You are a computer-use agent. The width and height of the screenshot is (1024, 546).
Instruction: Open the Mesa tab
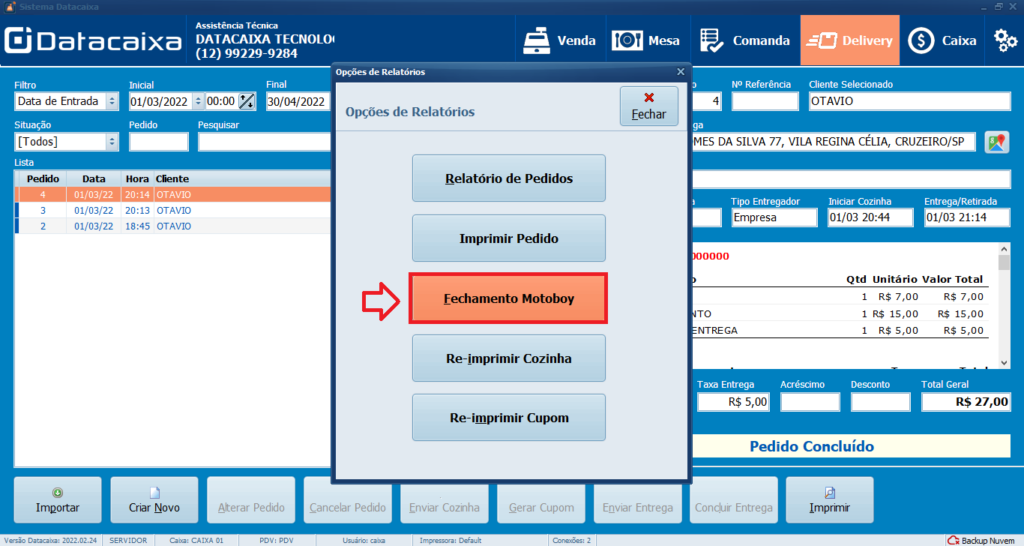tap(646, 41)
